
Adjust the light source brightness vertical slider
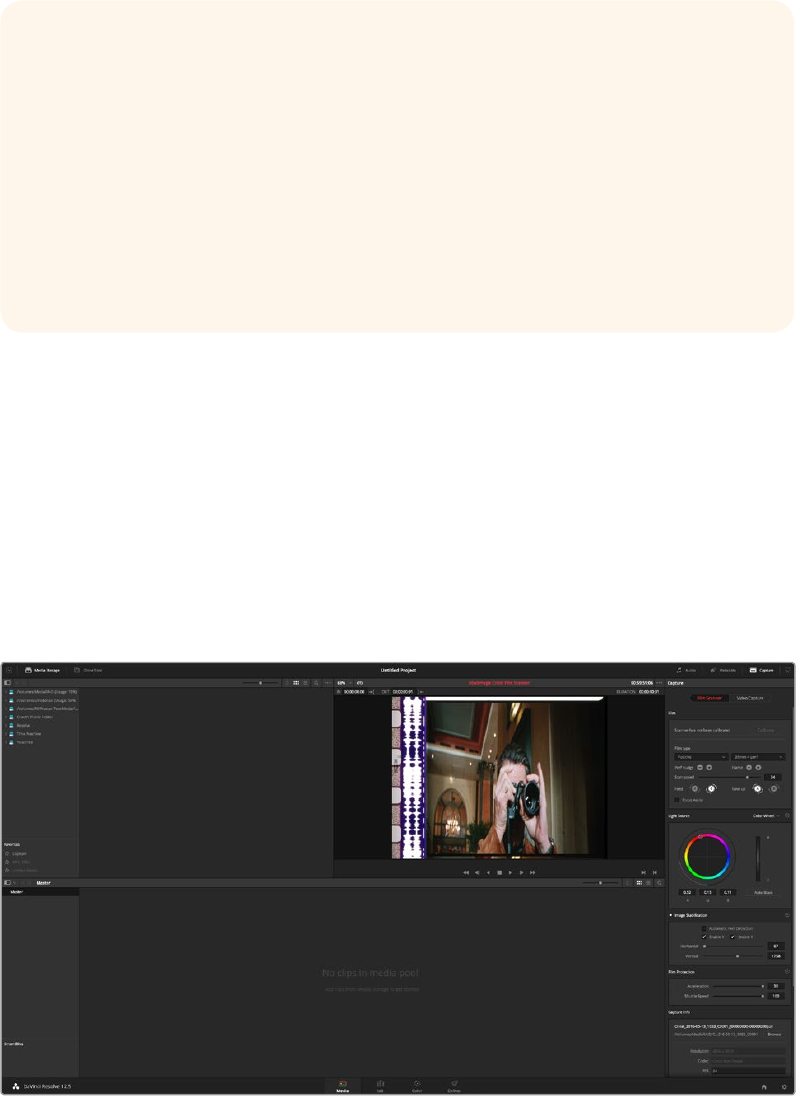(758, 858)
